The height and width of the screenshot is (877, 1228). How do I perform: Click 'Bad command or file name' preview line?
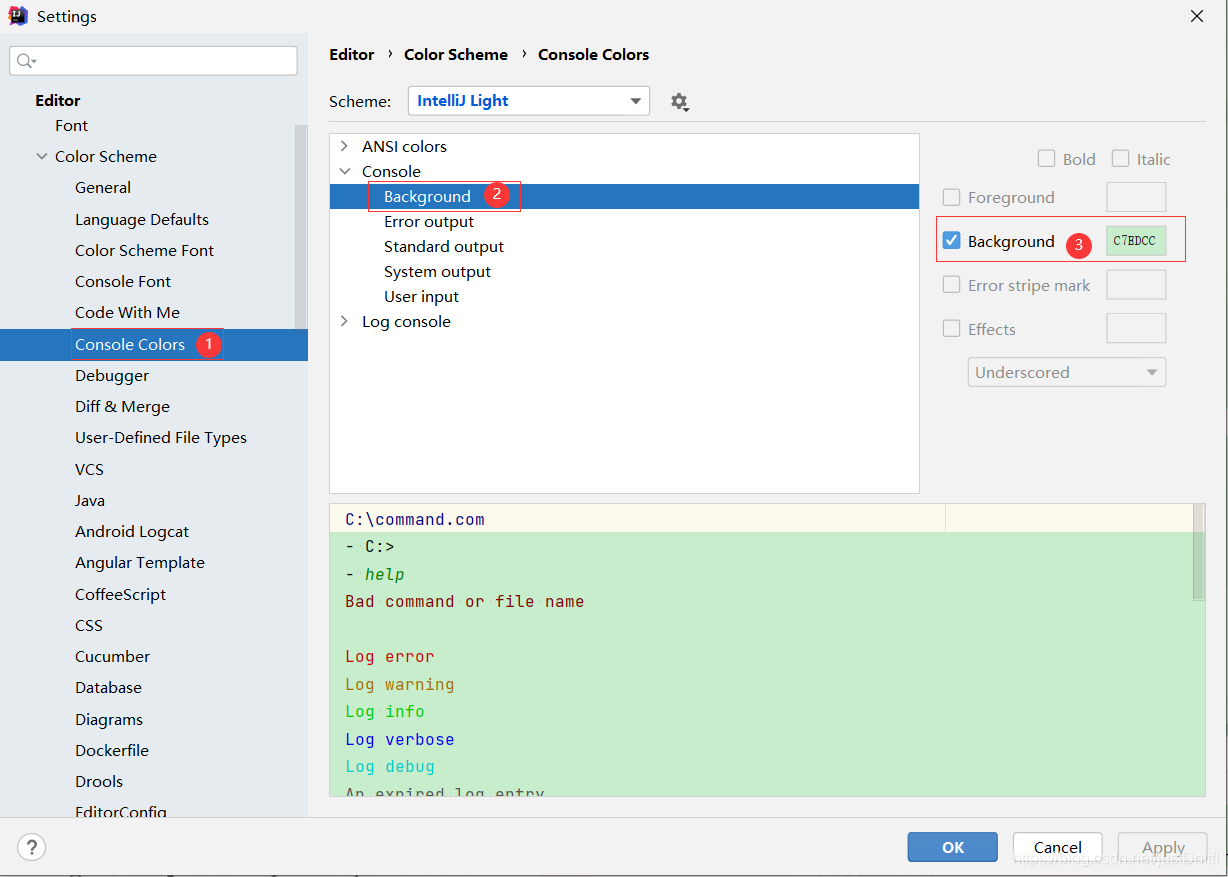point(465,602)
